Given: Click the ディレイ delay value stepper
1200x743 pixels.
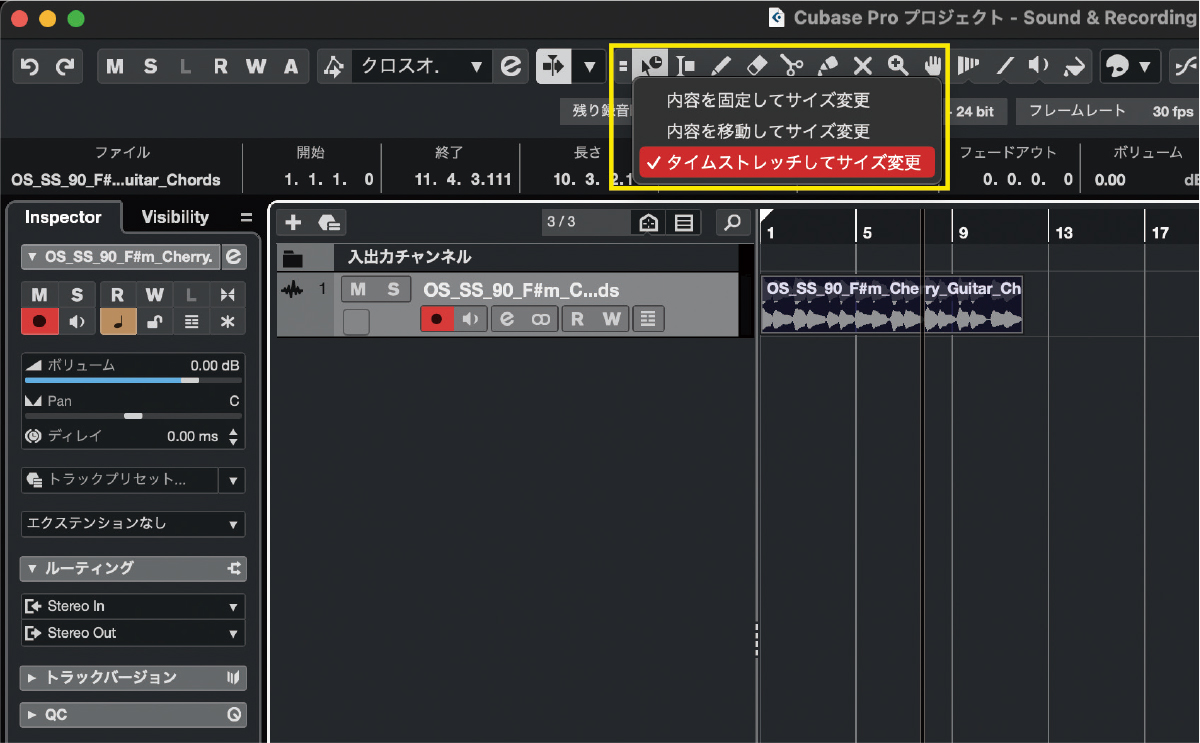Looking at the screenshot, I should 234,437.
